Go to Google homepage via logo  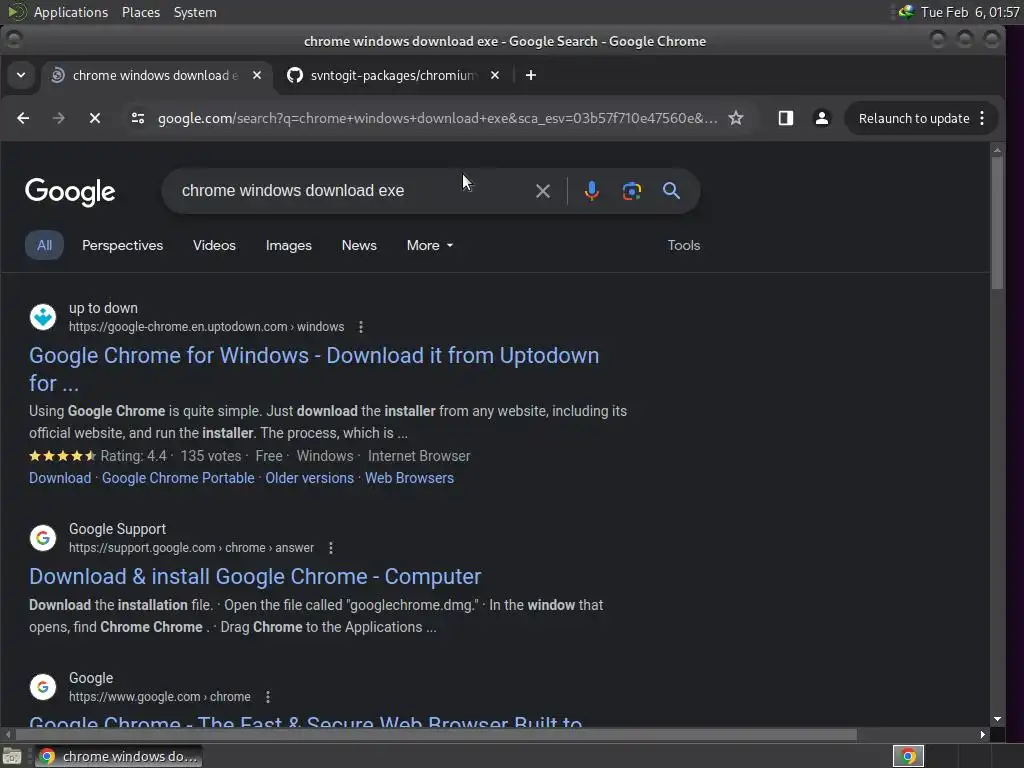70,191
